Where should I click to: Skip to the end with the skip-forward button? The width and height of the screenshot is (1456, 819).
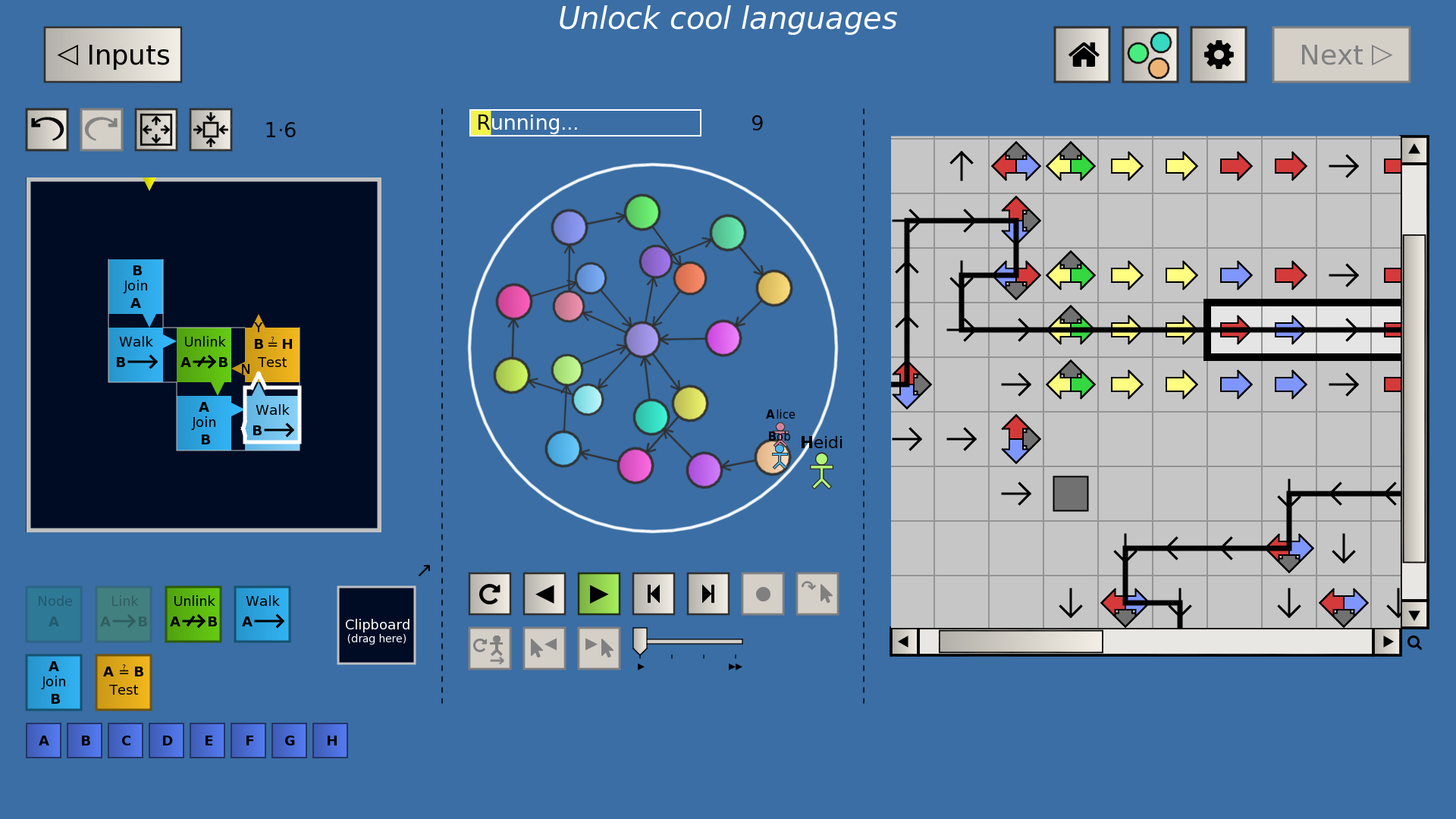[708, 594]
